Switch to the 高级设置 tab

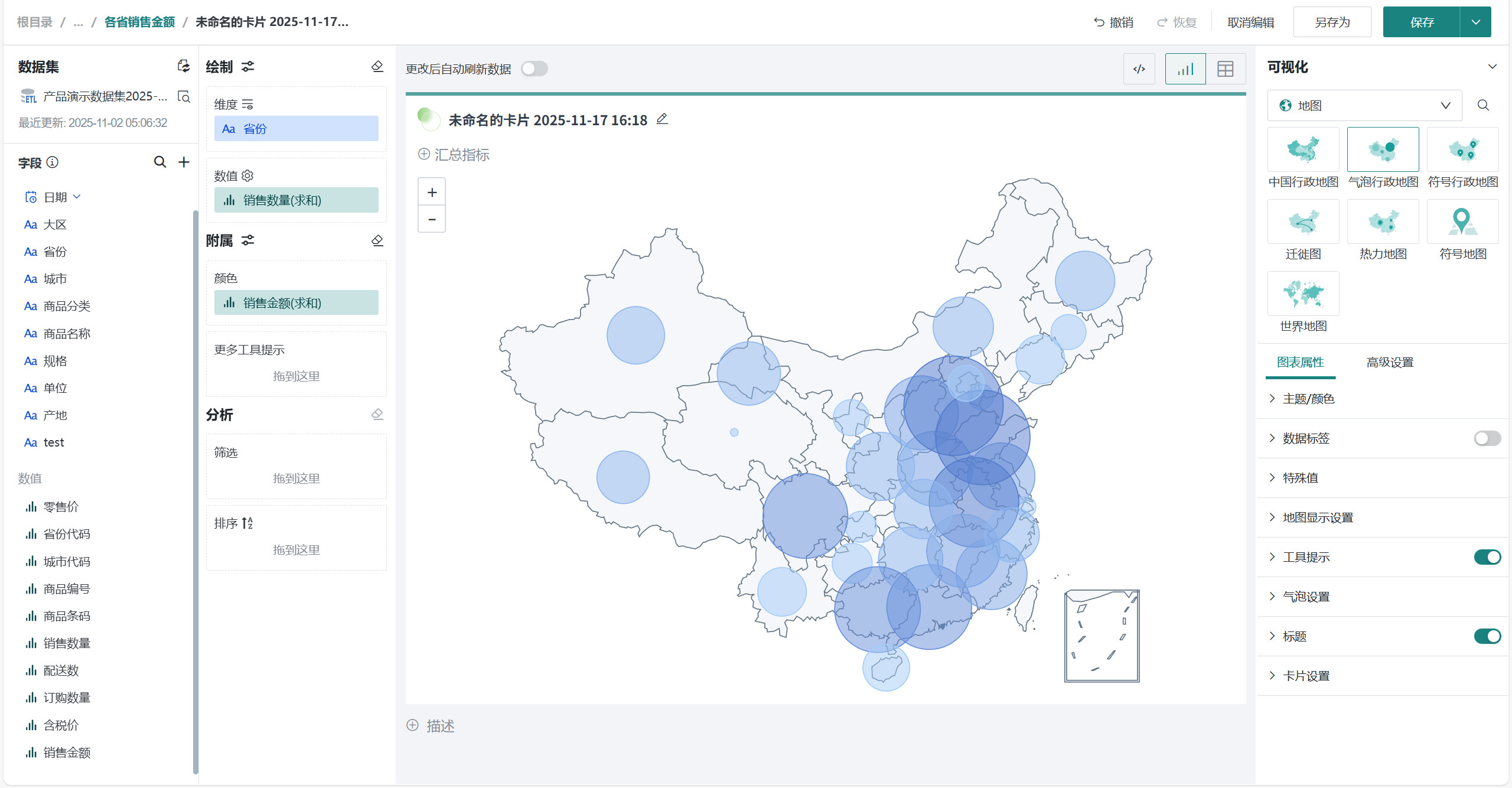1390,362
